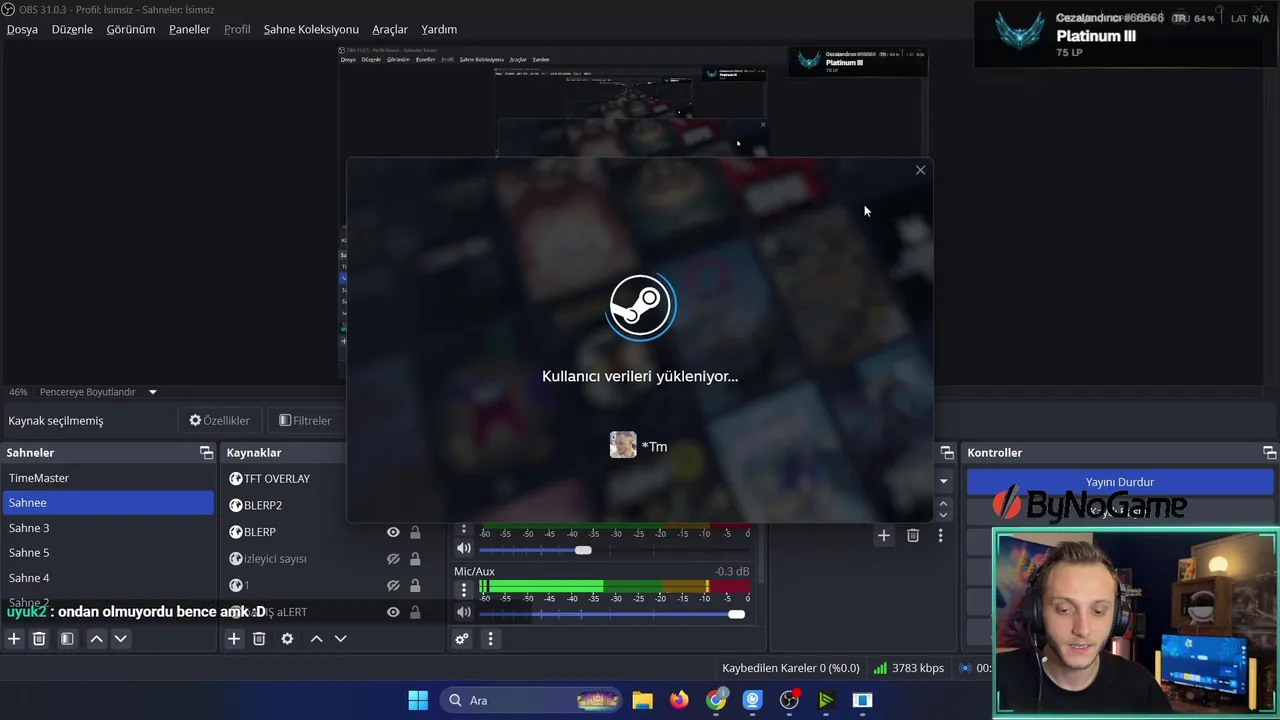
Task: Open source Filtreler button
Action: click(305, 421)
